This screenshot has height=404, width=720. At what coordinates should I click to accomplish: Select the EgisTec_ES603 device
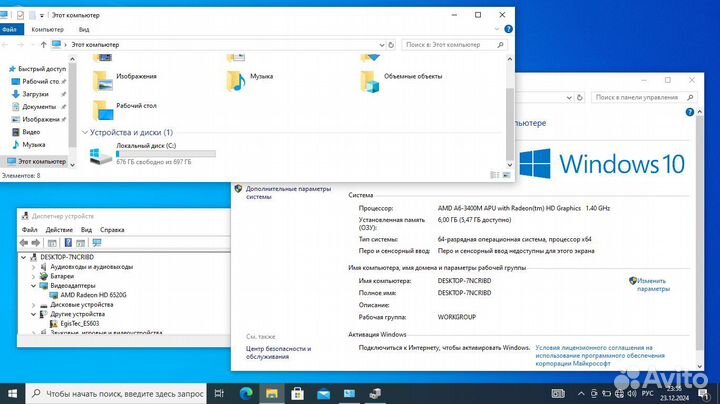click(79, 324)
